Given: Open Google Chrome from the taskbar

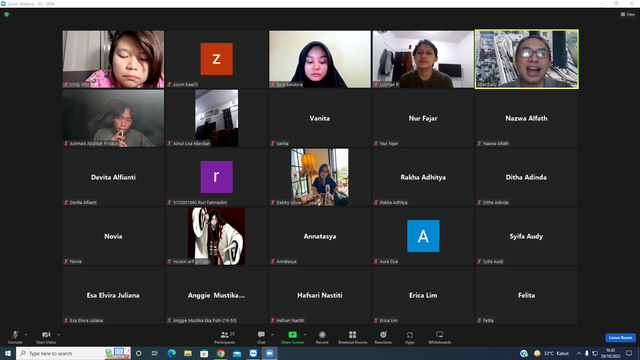Looking at the screenshot, I should click(x=220, y=353).
